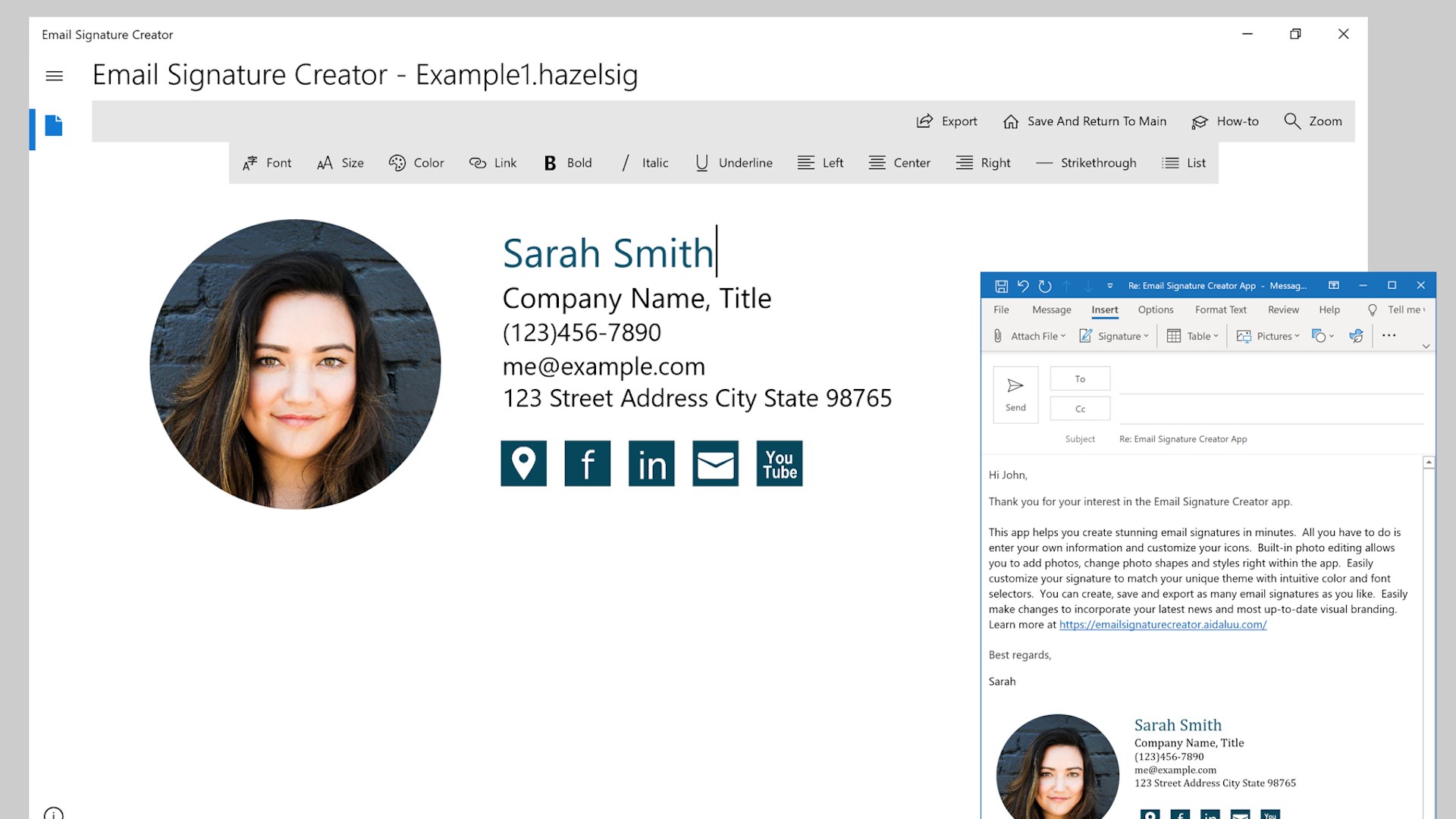Click the Export toolbar button
This screenshot has width=1456, height=819.
(946, 121)
